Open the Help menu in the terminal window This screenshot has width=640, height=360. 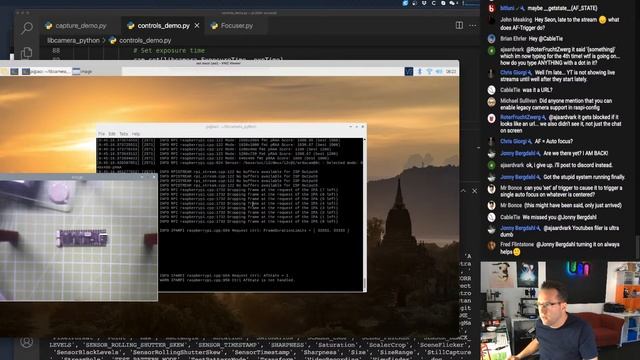pyautogui.click(x=136, y=134)
